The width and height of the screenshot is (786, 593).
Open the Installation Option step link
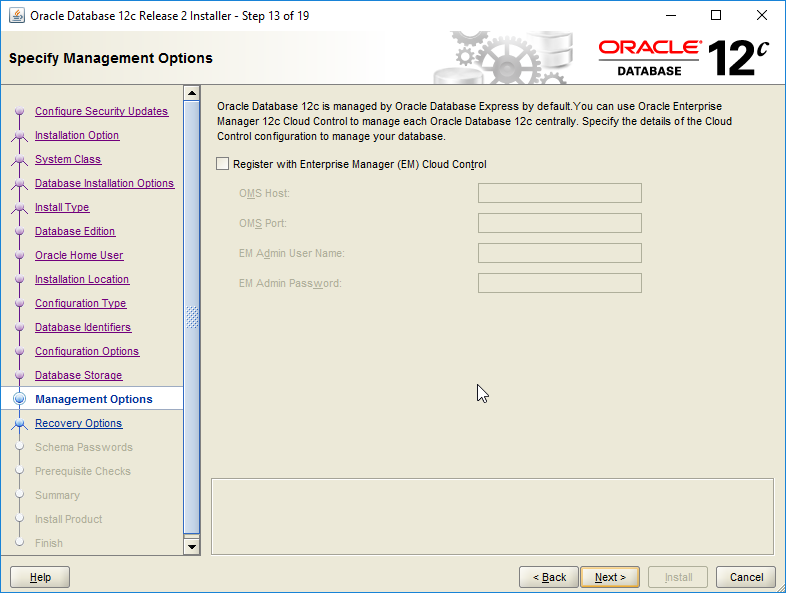coord(77,135)
